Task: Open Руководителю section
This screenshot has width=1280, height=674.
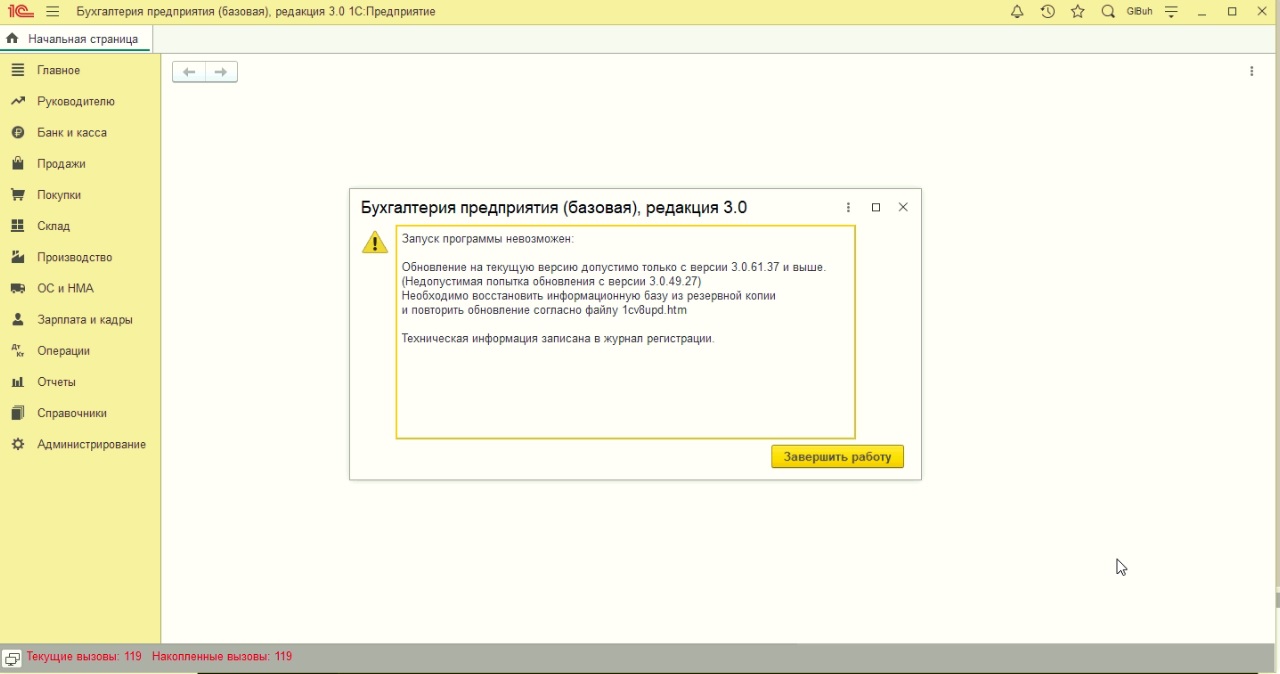Action: click(80, 102)
